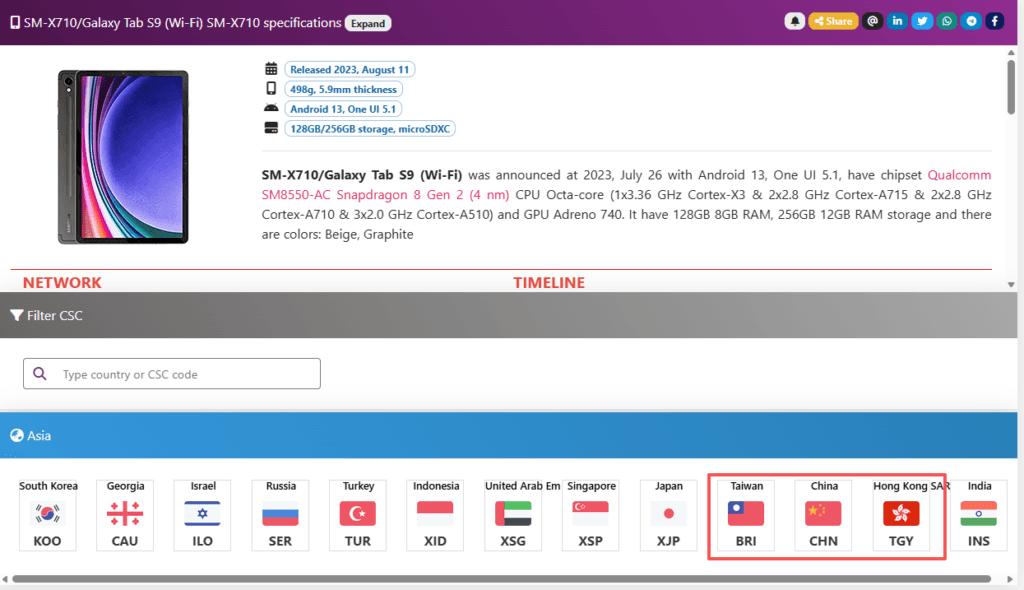
Task: Select Indonesia XID flag
Action: (435, 515)
